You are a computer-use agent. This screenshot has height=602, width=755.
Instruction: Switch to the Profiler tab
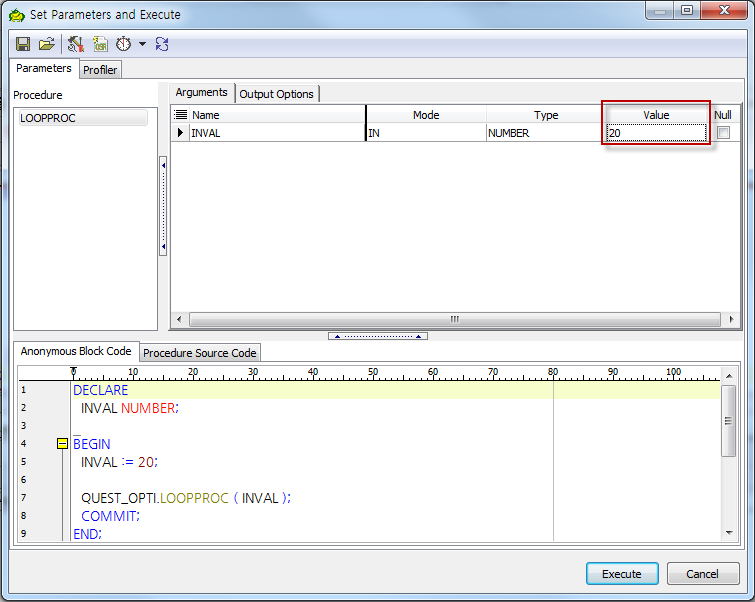[x=100, y=70]
